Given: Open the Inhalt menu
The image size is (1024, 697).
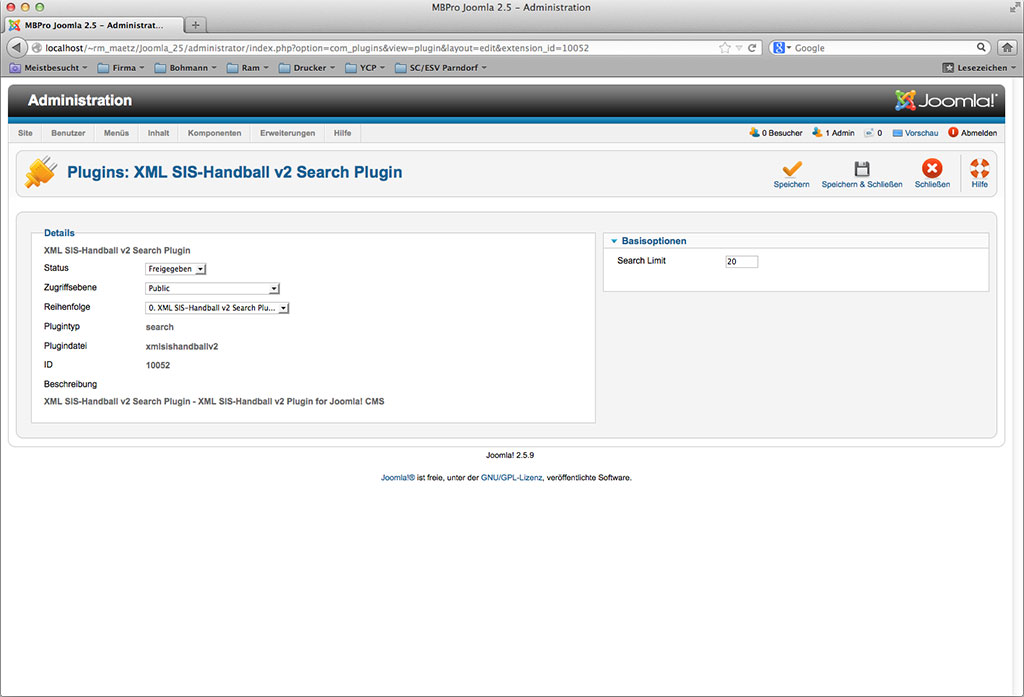Looking at the screenshot, I should [x=158, y=133].
